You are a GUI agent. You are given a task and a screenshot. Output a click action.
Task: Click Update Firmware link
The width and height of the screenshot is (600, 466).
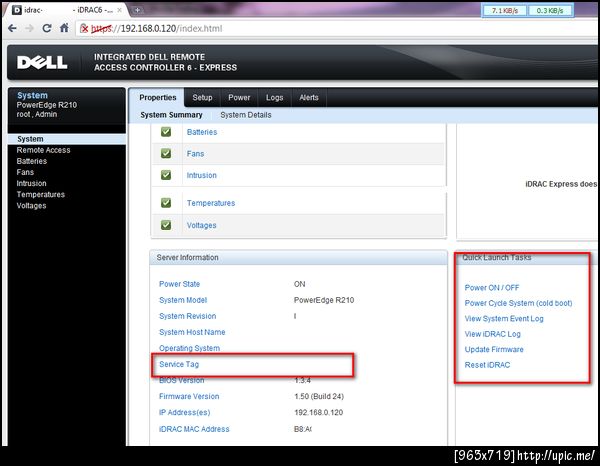pyautogui.click(x=494, y=349)
